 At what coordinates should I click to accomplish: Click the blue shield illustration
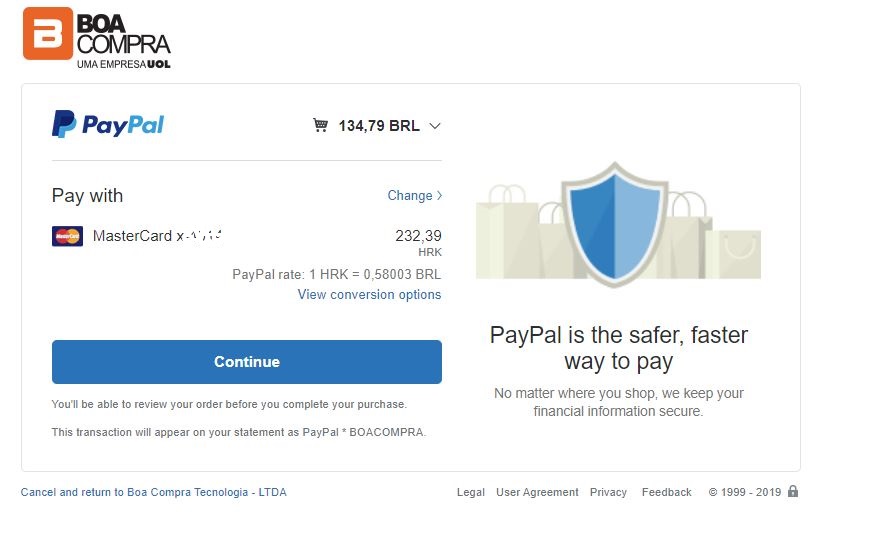615,224
